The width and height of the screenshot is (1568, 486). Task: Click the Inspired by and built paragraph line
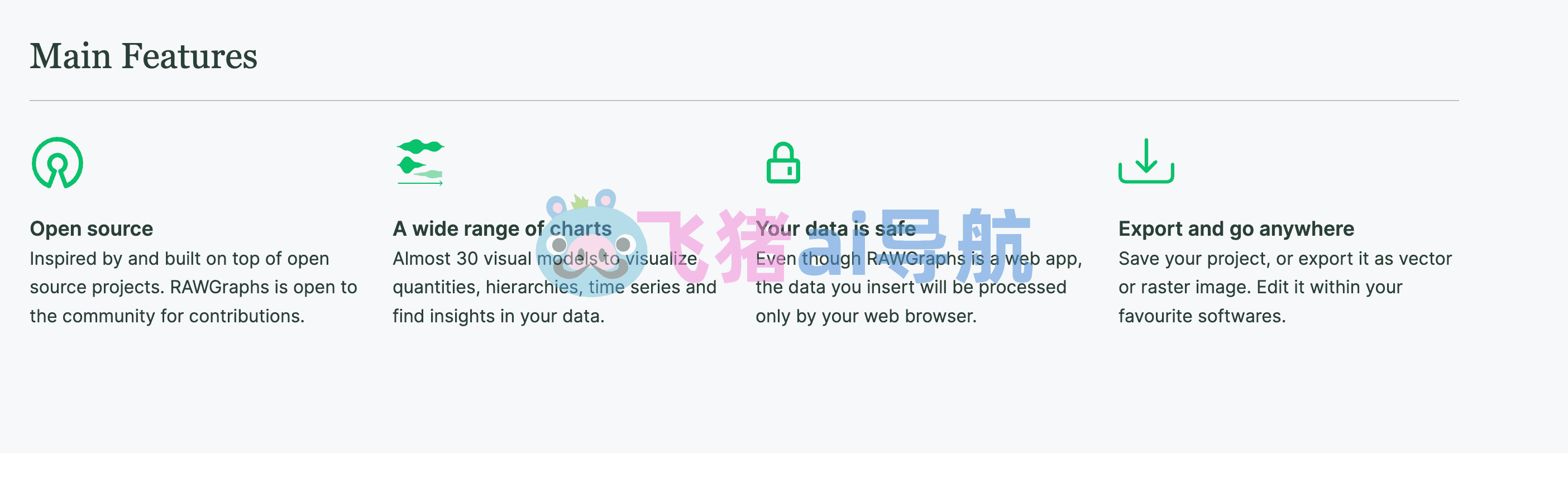pos(179,259)
